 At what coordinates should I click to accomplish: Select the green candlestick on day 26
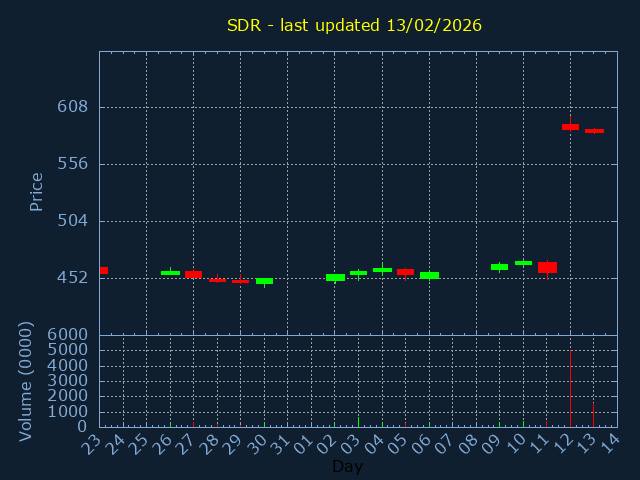[170, 273]
